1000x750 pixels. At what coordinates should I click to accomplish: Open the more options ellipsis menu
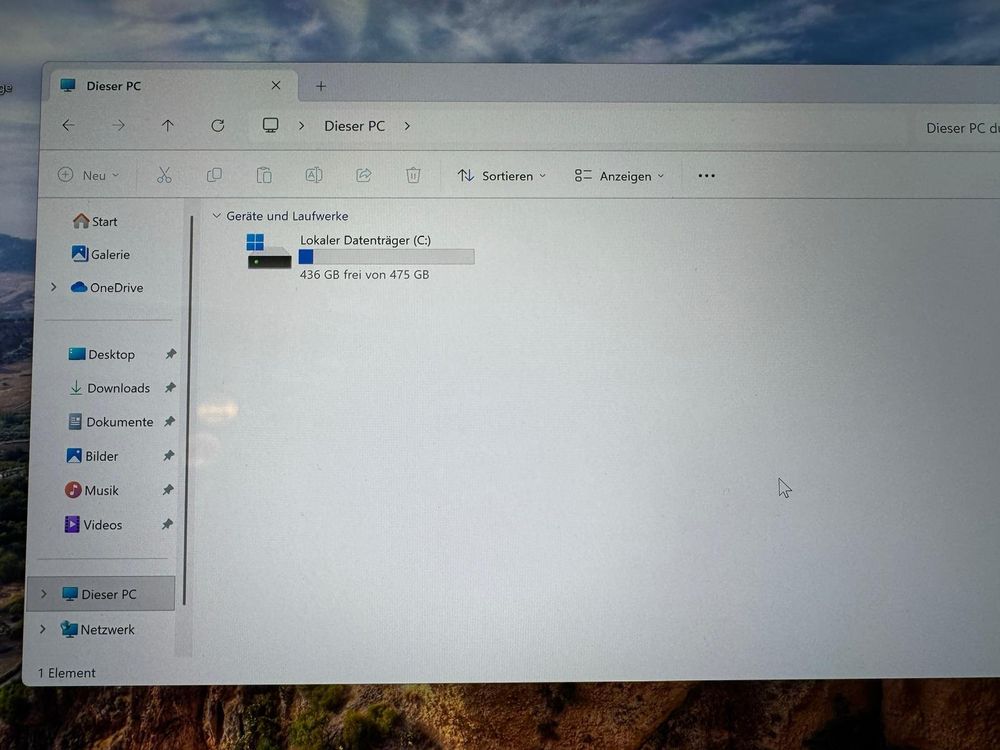(x=706, y=176)
